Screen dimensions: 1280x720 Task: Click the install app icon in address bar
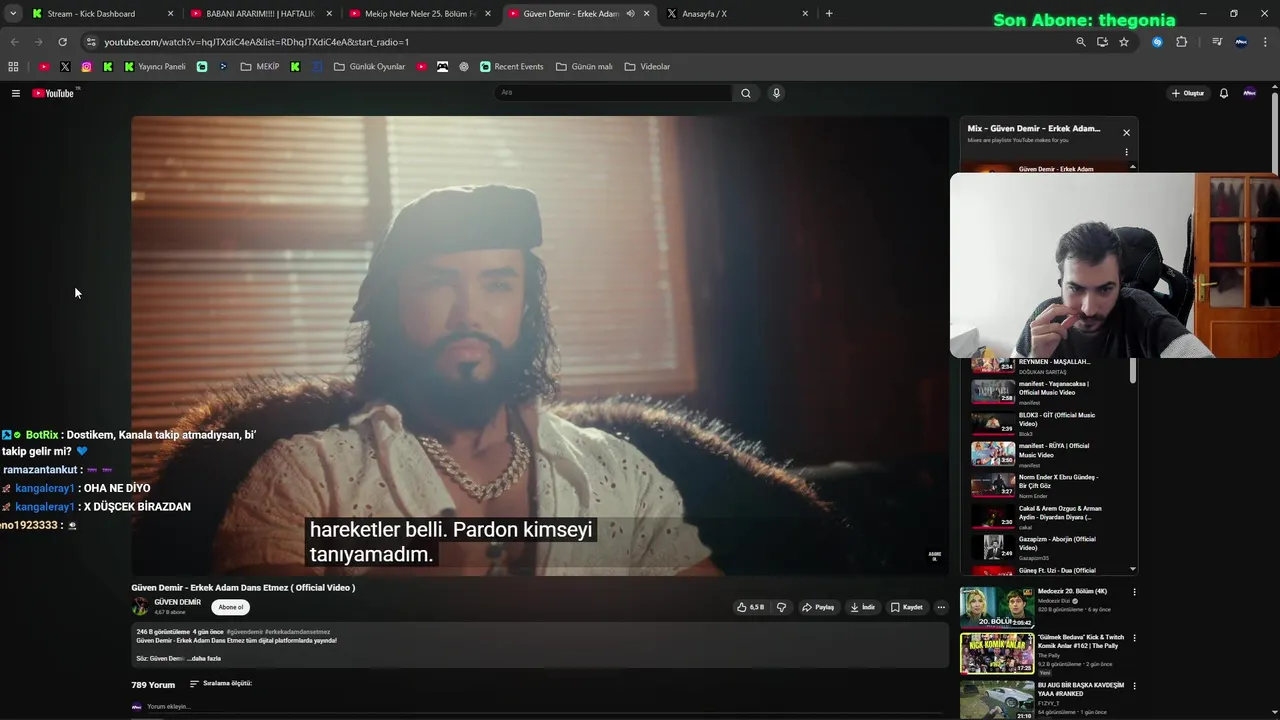click(x=1102, y=42)
